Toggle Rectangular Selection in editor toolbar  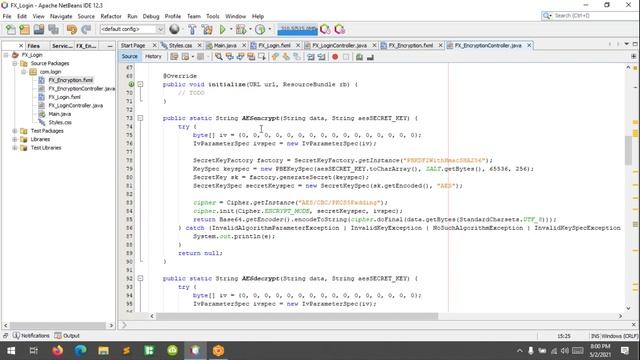tap(261, 57)
